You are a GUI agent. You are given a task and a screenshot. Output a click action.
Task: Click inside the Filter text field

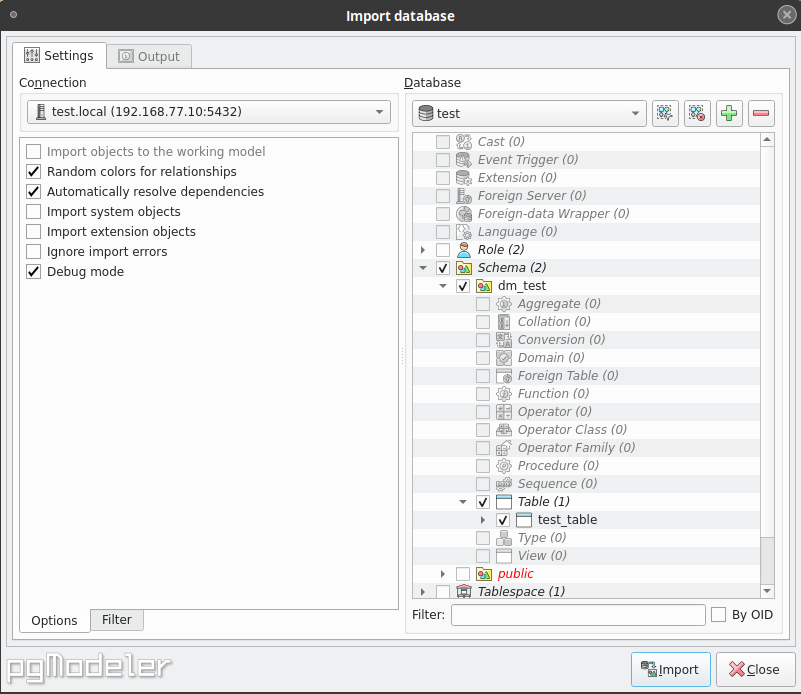pyautogui.click(x=578, y=614)
